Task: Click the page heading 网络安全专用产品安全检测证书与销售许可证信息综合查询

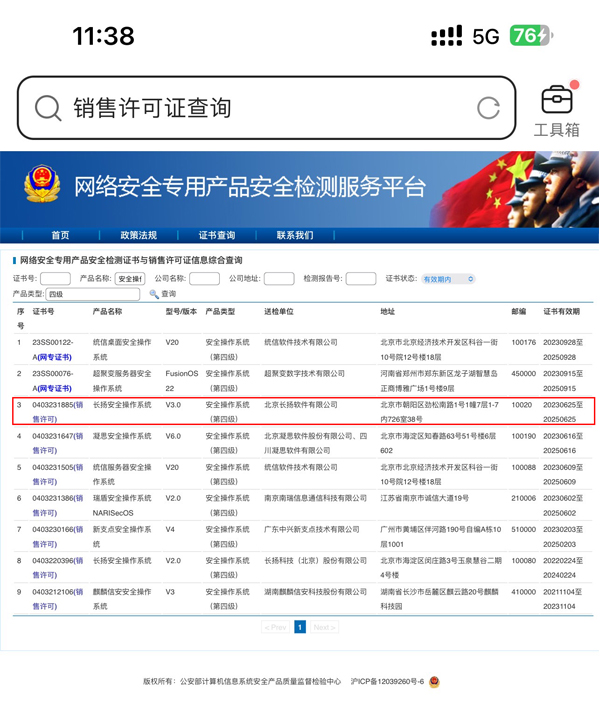Action: 131,260
